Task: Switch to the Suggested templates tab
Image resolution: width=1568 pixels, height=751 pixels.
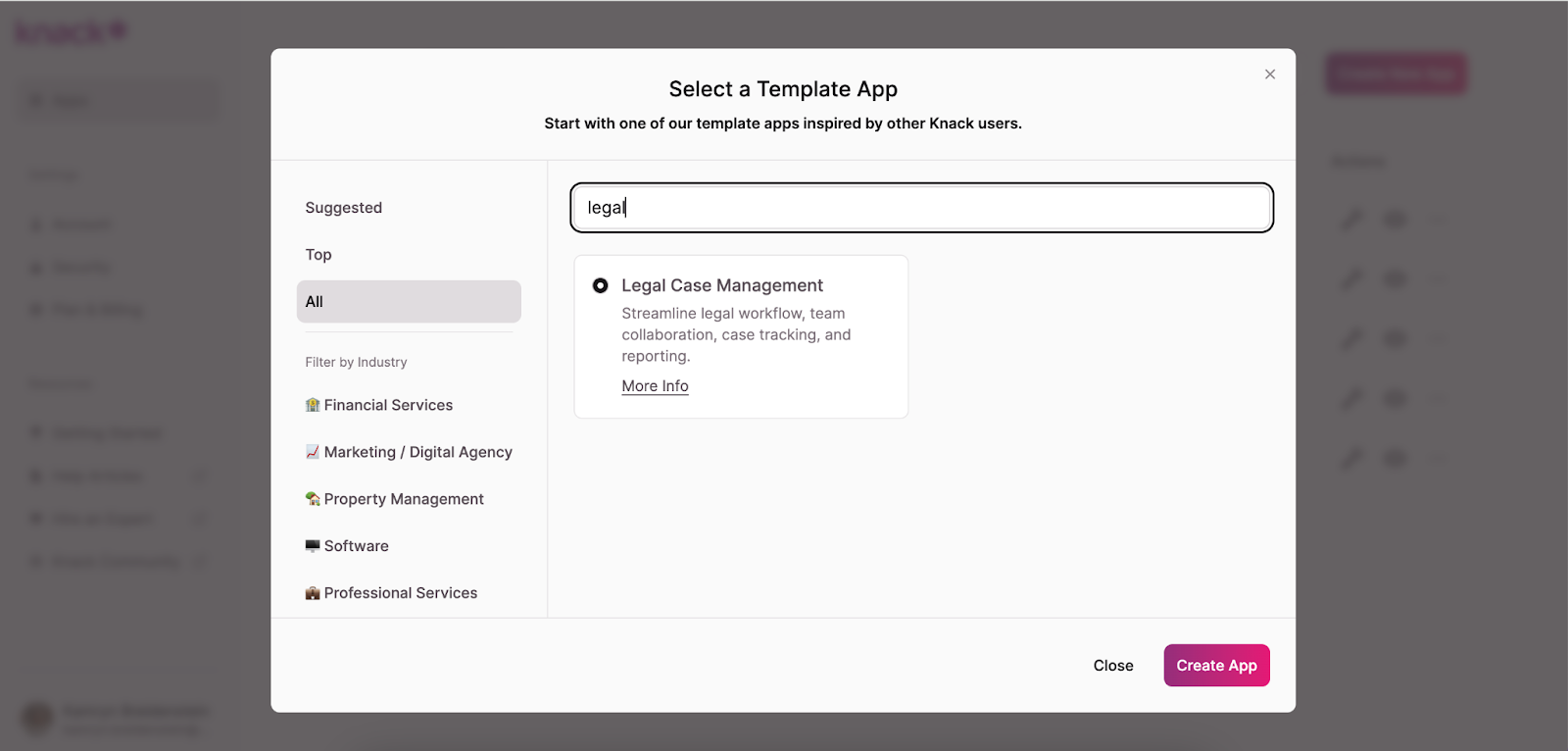Action: click(x=344, y=208)
